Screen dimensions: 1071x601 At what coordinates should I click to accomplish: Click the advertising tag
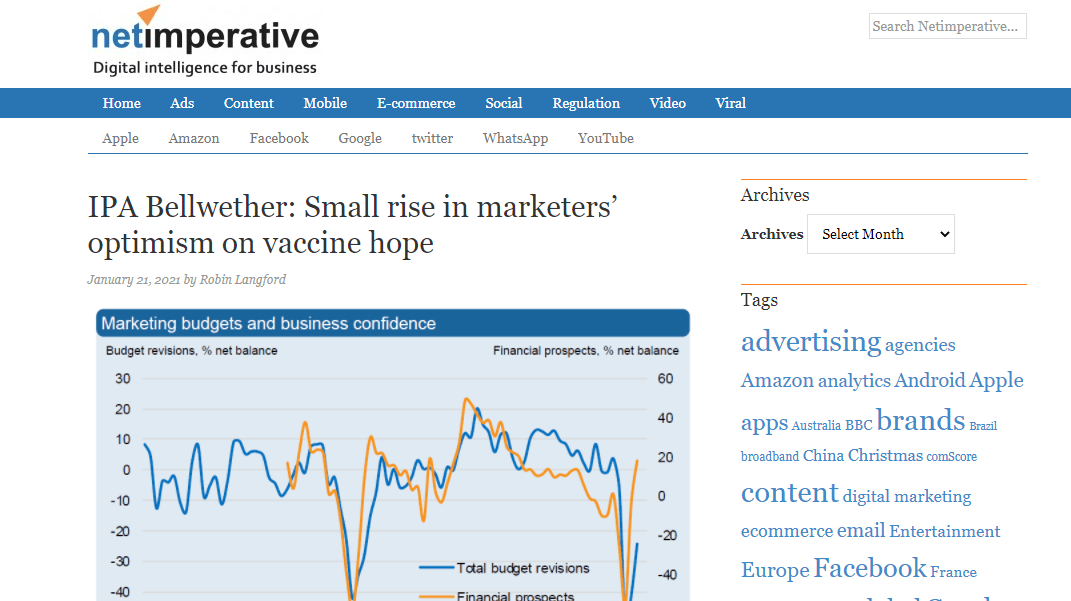[x=811, y=341]
